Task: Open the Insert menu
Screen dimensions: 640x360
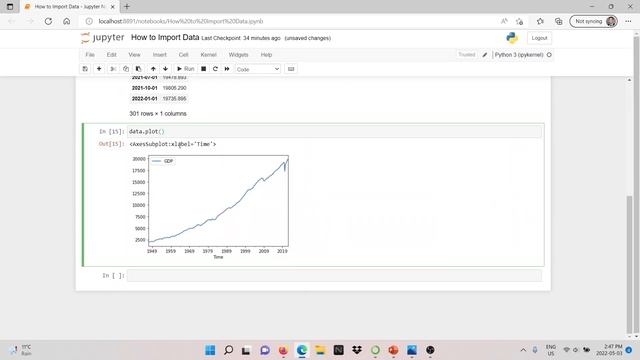Action: point(160,55)
